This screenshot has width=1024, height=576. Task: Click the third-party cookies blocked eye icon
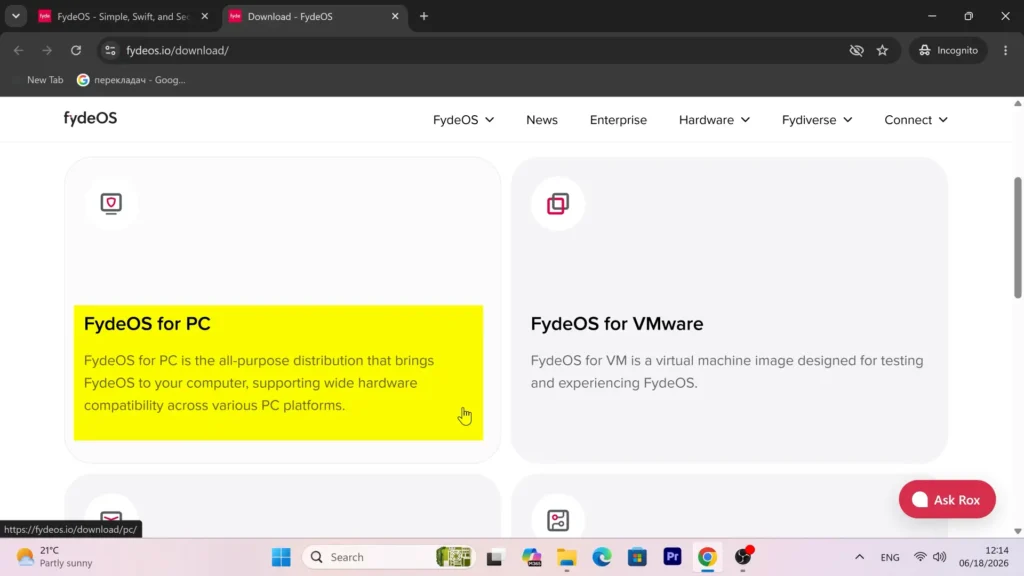tap(856, 50)
